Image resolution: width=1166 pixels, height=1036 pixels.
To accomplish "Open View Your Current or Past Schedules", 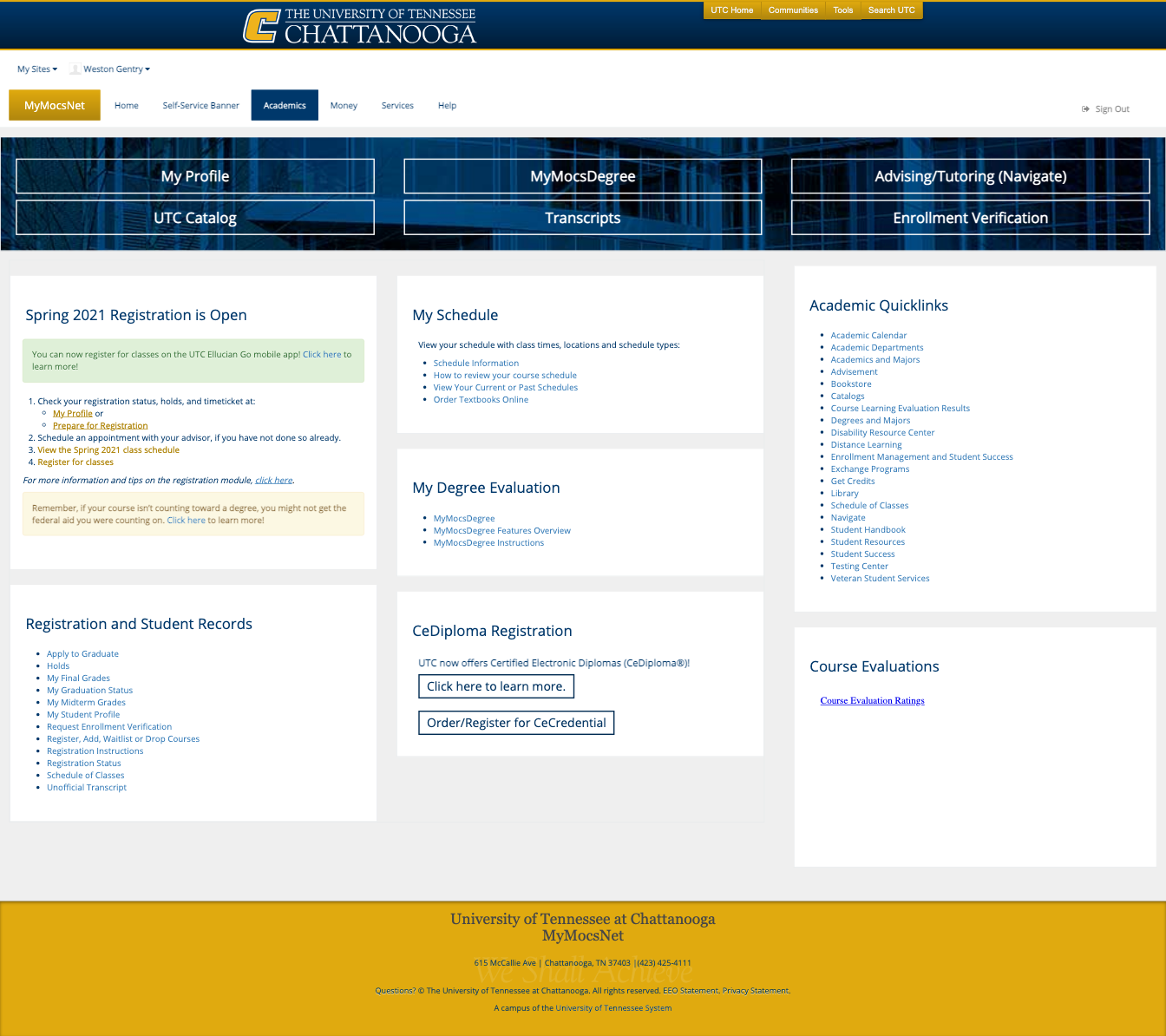I will click(x=506, y=388).
